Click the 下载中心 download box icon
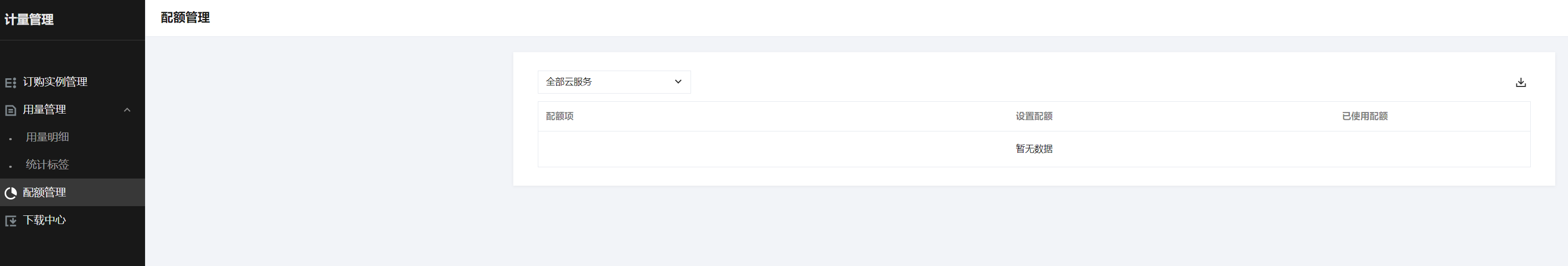The width and height of the screenshot is (1568, 266). (10, 221)
